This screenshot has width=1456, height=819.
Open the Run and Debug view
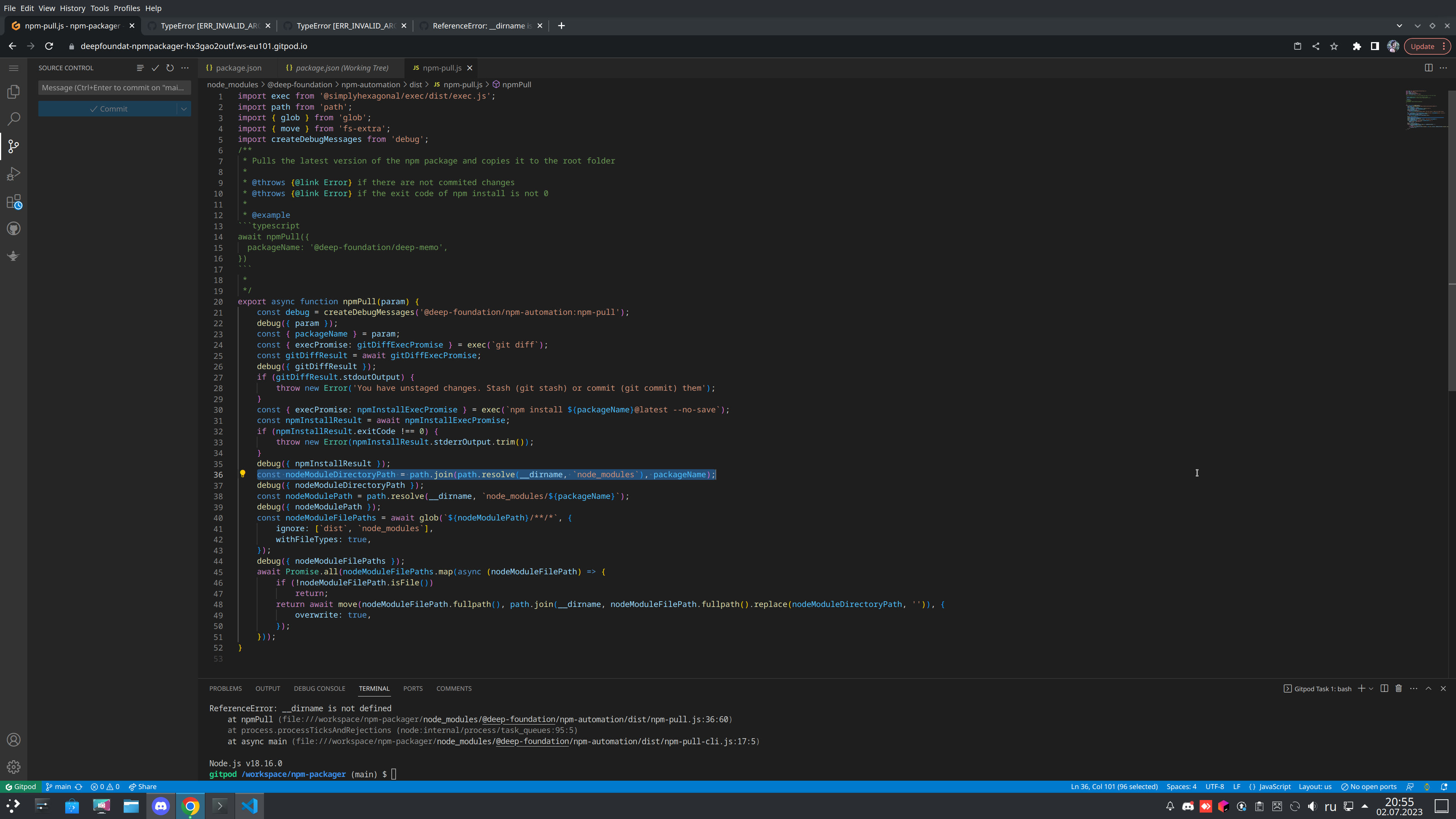(14, 174)
